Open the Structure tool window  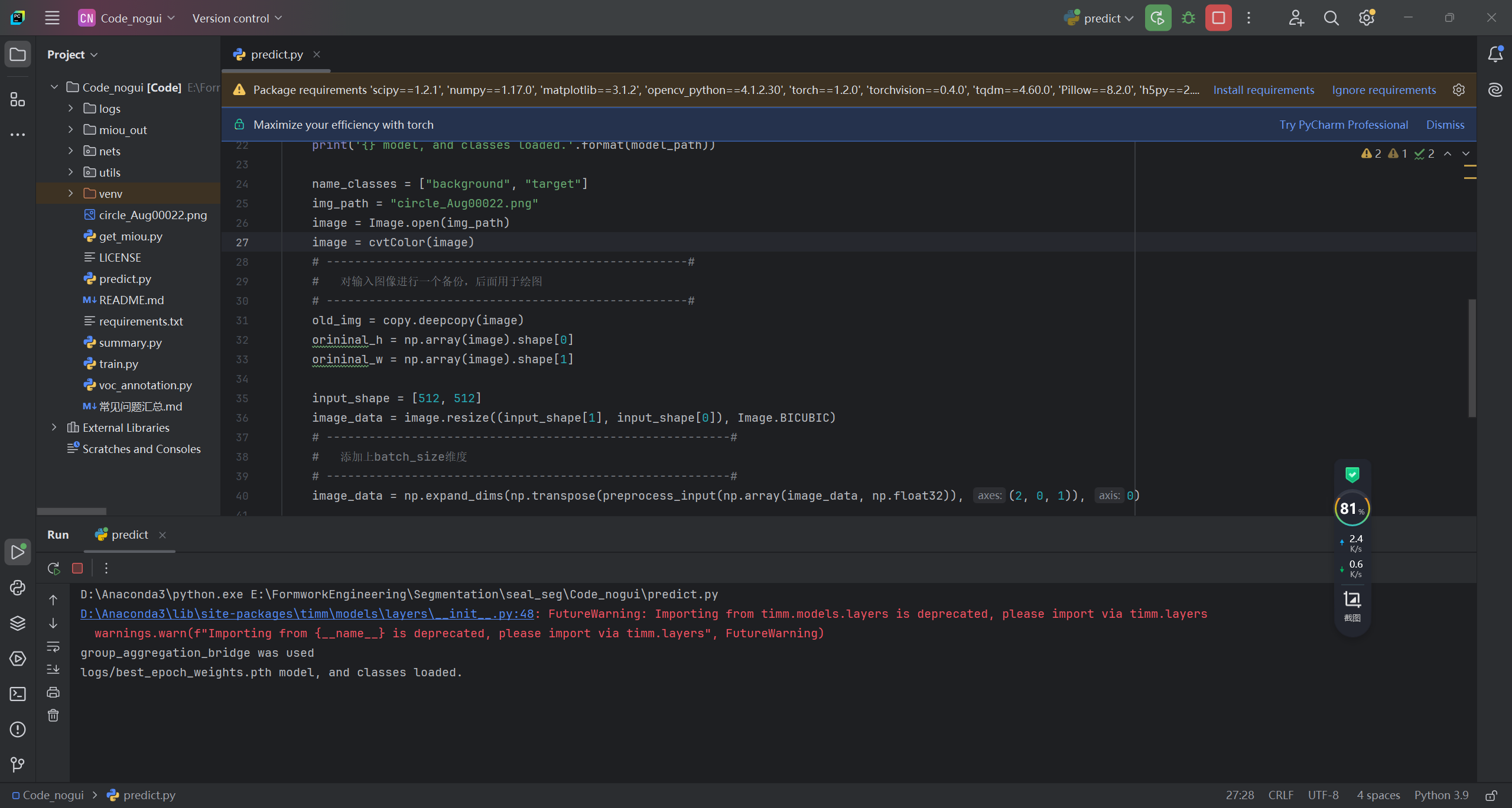pyautogui.click(x=18, y=100)
